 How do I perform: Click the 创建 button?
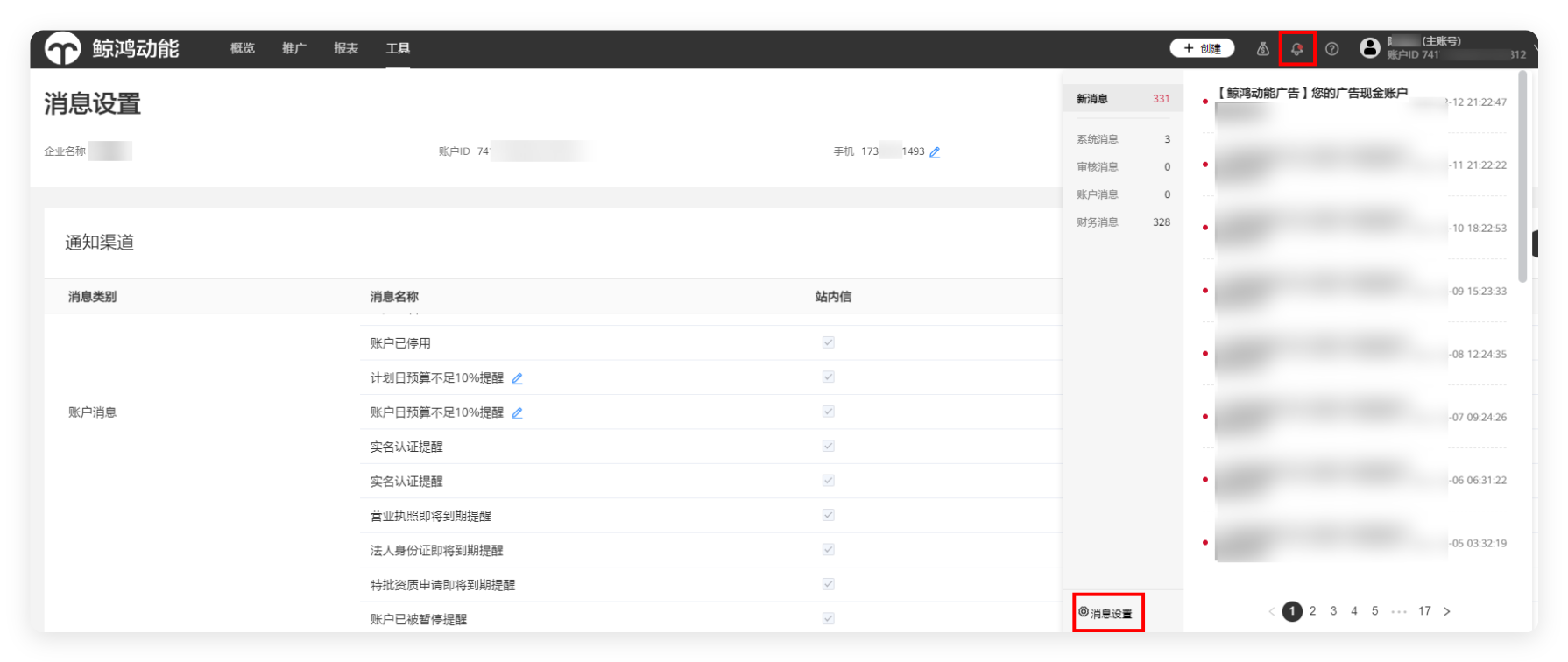[x=1202, y=48]
